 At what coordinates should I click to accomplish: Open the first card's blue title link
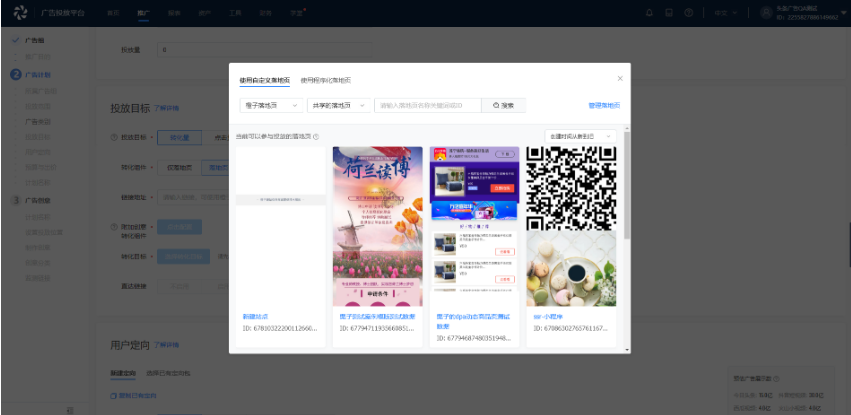pos(255,316)
